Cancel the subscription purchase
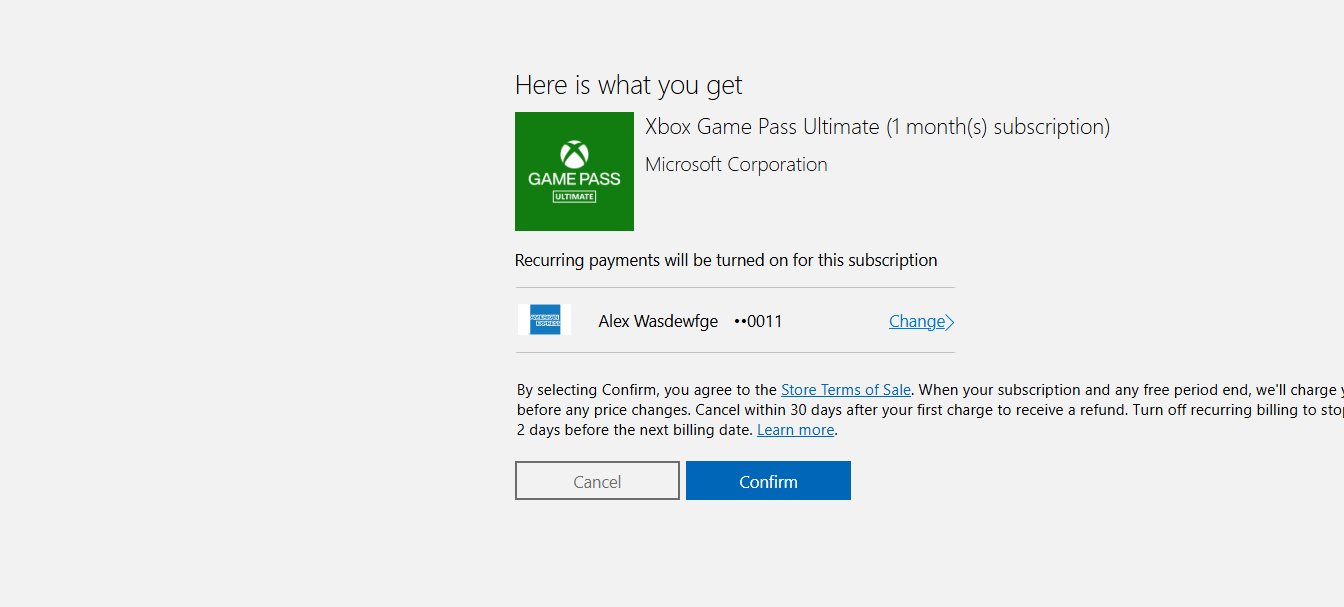1344x607 pixels. click(x=597, y=481)
